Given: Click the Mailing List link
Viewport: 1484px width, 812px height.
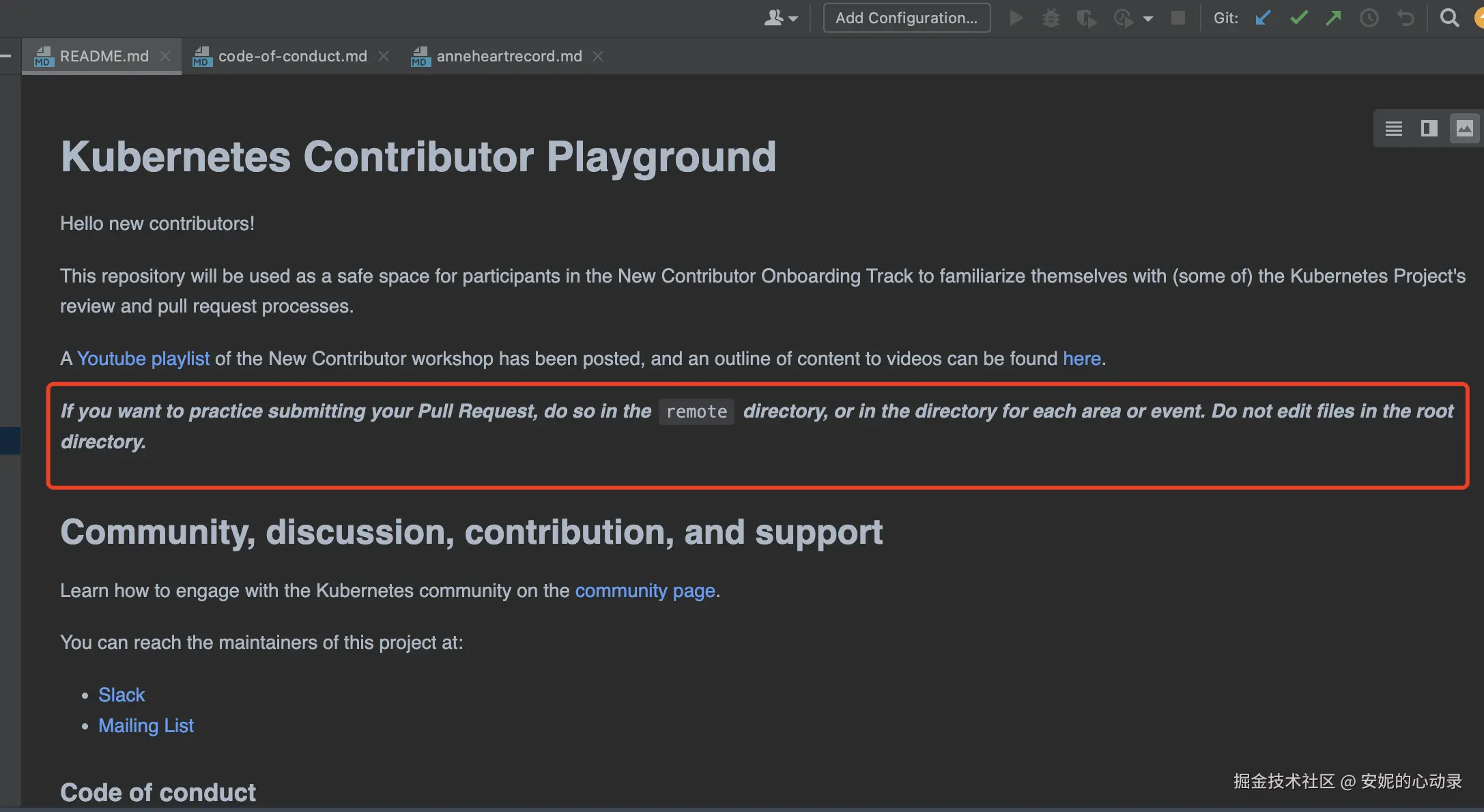Looking at the screenshot, I should (146, 725).
